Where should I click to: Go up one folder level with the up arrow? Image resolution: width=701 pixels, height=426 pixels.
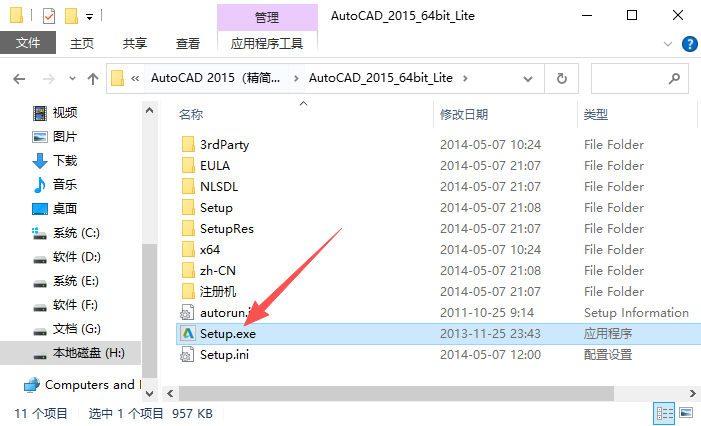tap(93, 79)
